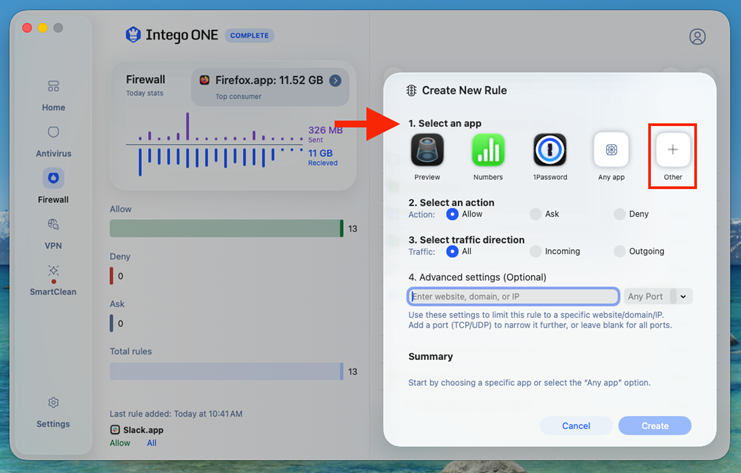Screen dimensions: 741x473
Task: Click the Slack.app icon in last rule
Action: tap(115, 430)
